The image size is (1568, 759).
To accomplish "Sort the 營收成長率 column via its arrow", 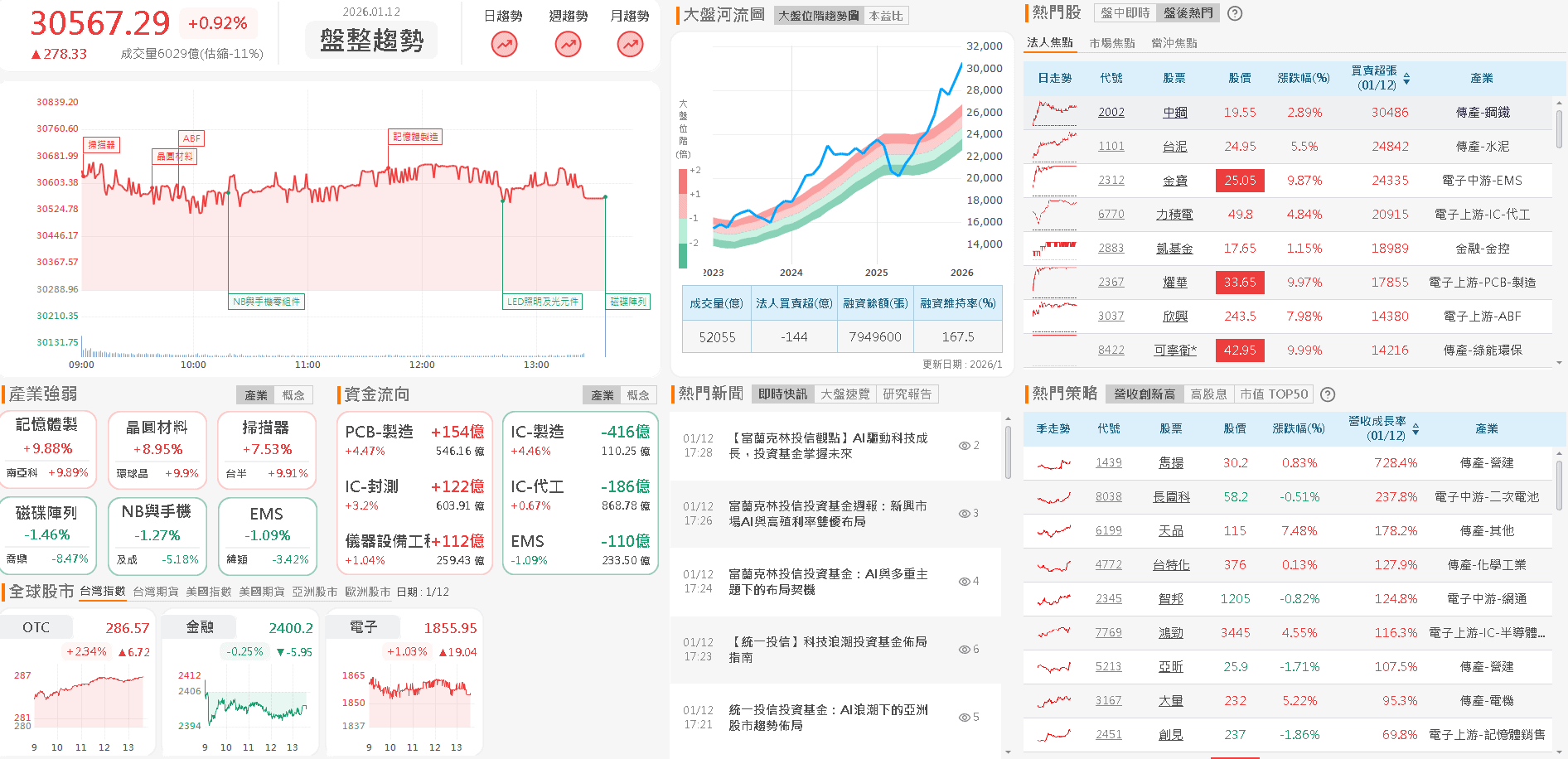I will [1415, 429].
